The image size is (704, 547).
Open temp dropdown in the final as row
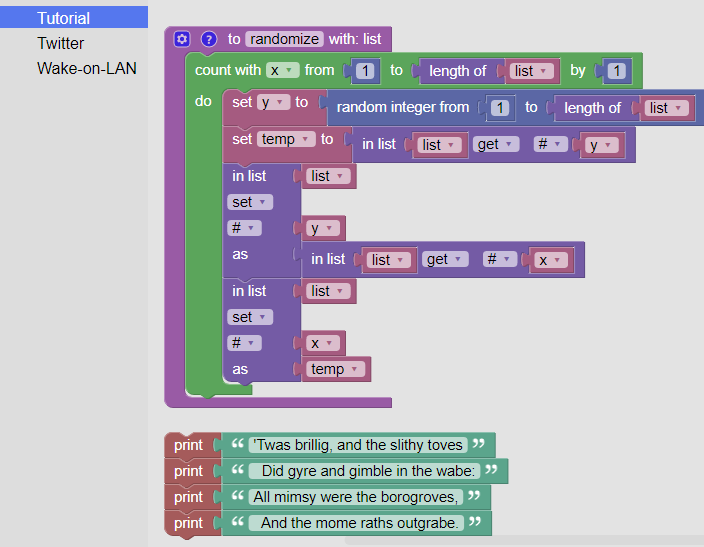336,369
